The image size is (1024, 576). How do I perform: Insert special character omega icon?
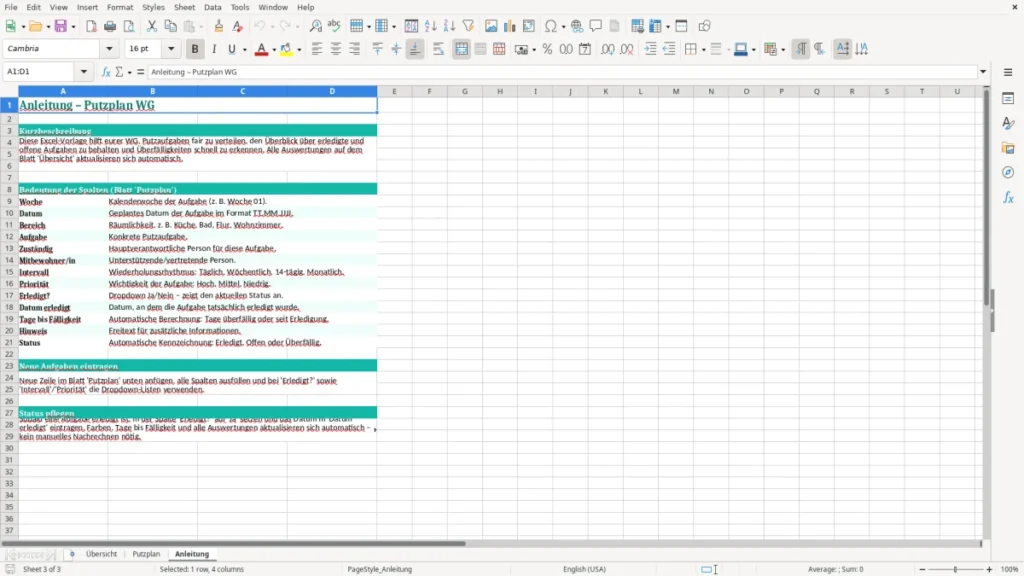click(x=551, y=26)
